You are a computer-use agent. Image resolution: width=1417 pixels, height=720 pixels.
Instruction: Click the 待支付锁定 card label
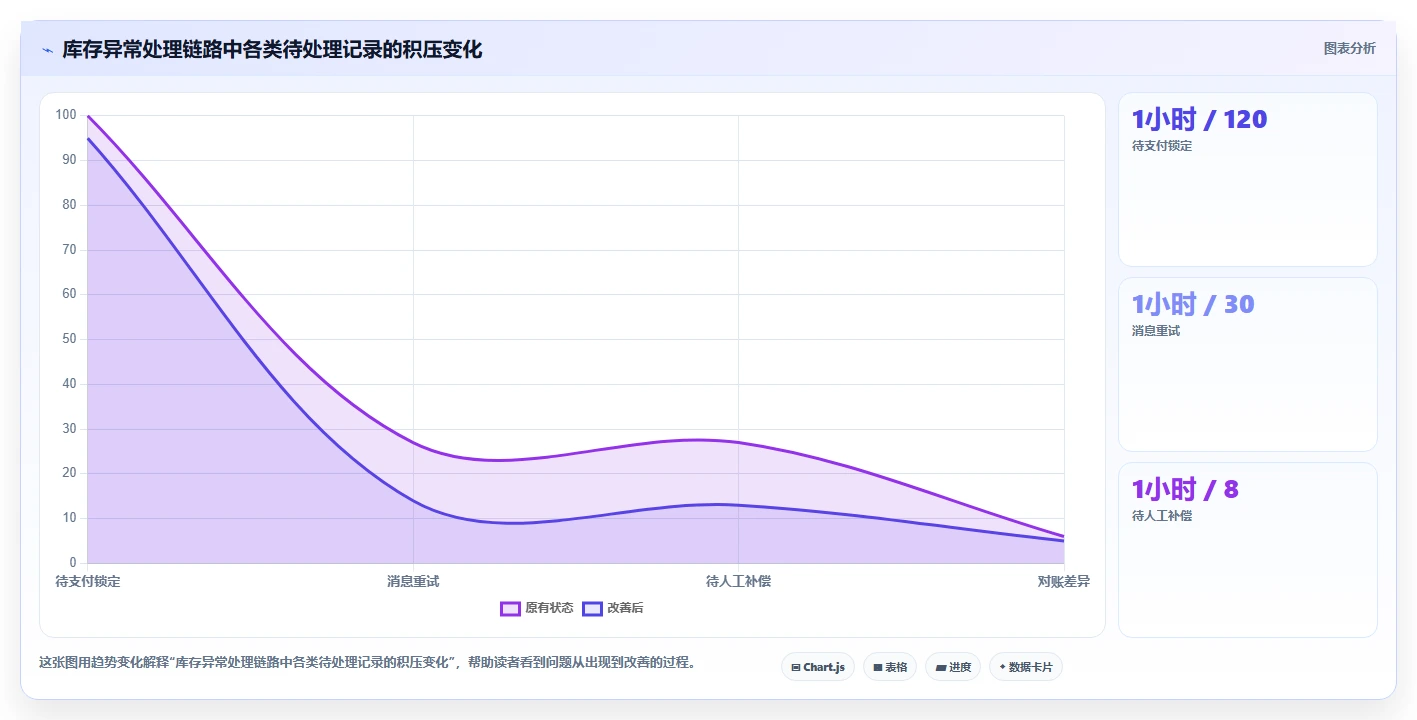click(x=1162, y=146)
